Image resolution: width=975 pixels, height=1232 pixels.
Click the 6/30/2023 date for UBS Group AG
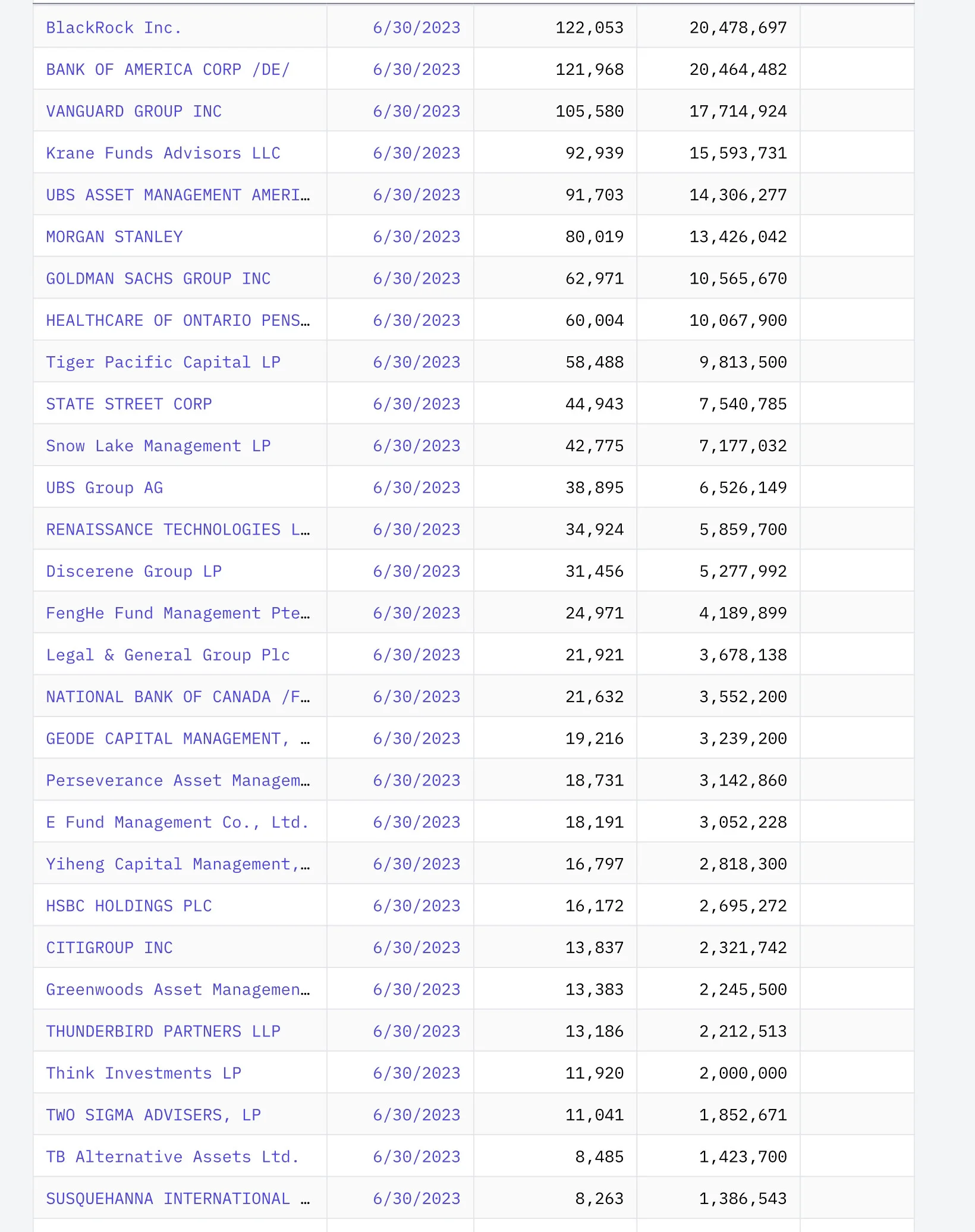pos(417,488)
